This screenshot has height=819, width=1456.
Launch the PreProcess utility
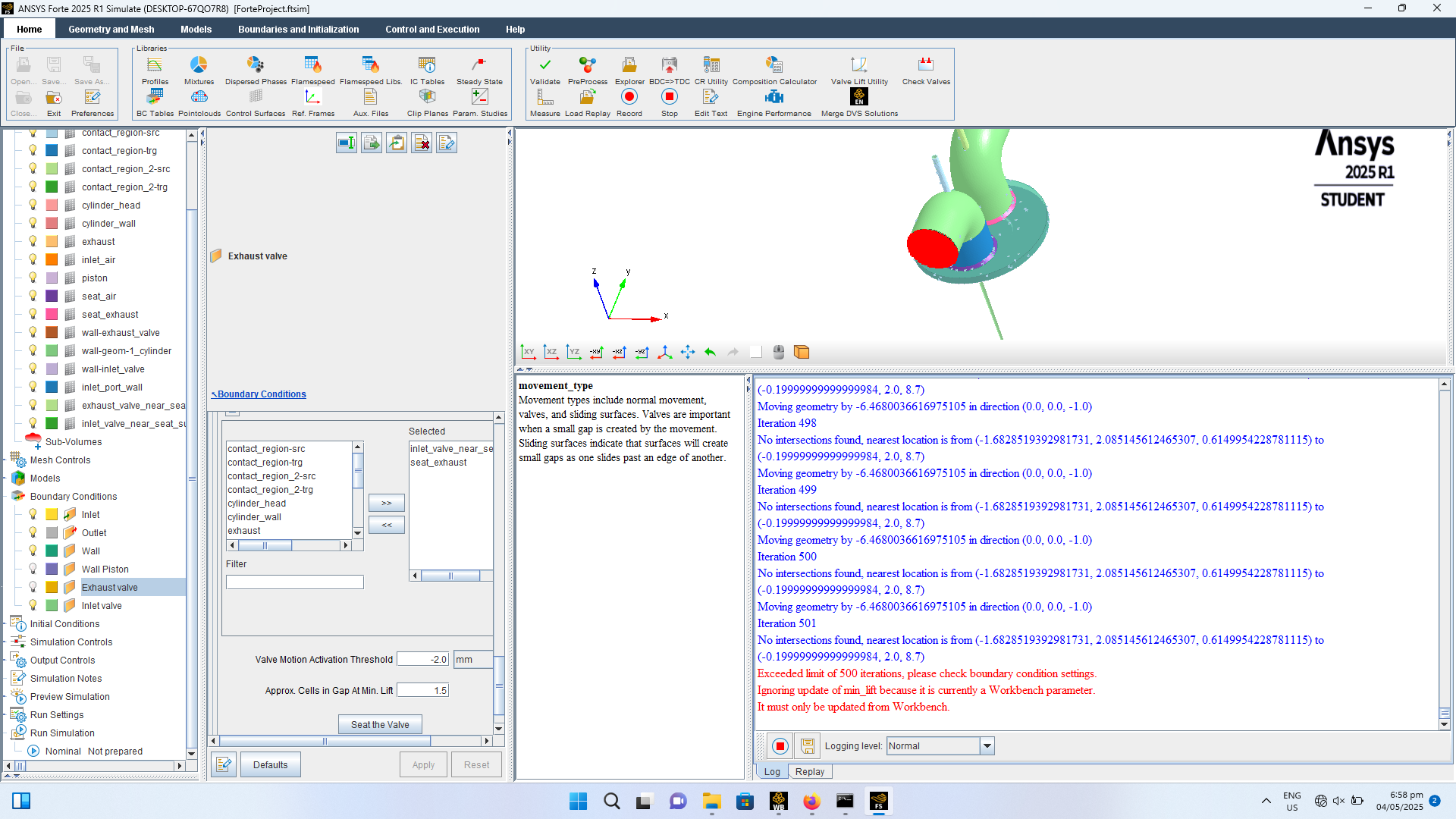(588, 70)
